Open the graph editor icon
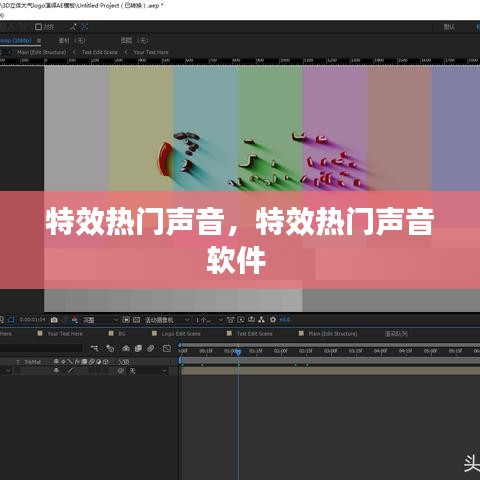Screen dimensions: 480x480 click(x=167, y=348)
